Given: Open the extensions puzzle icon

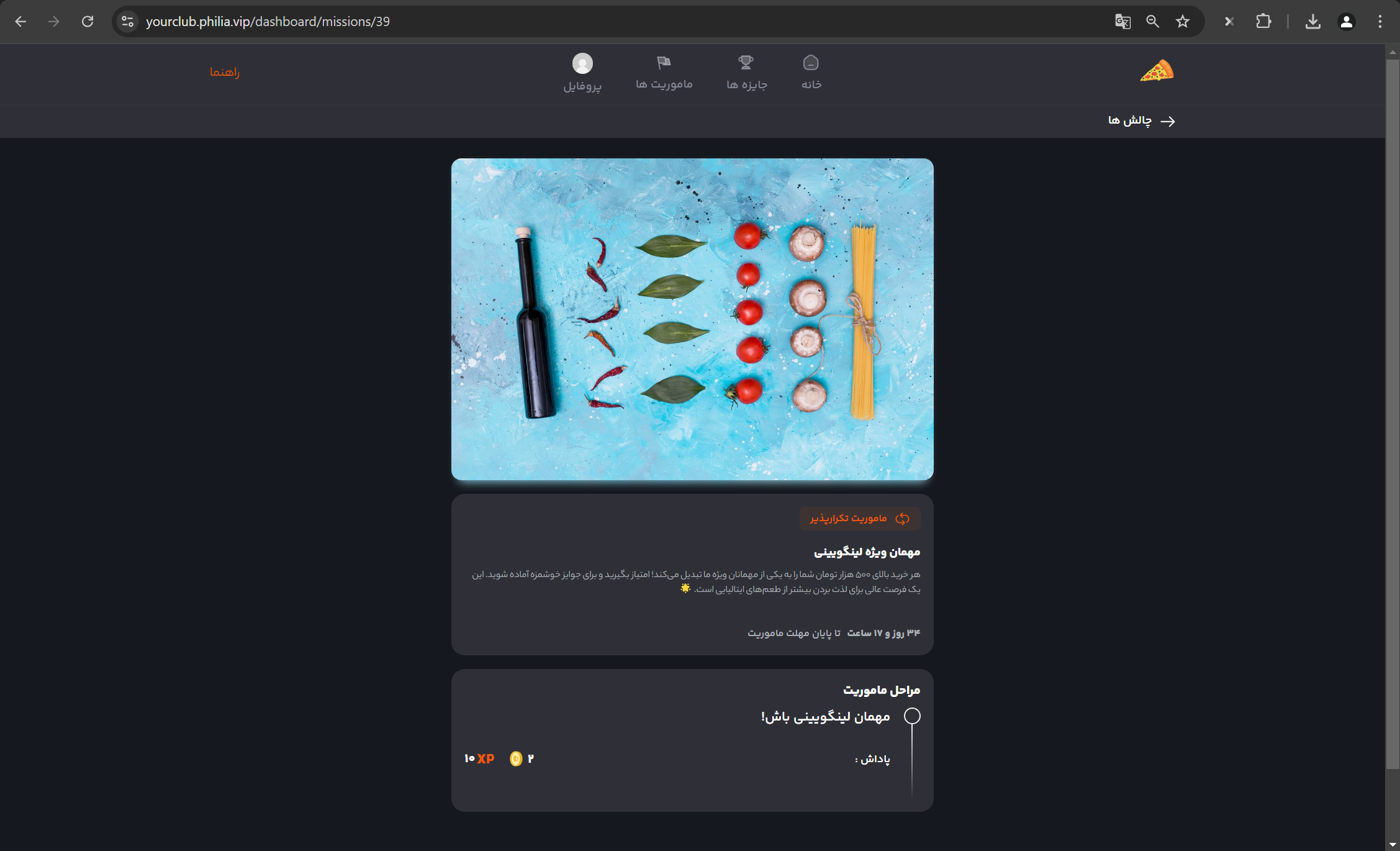Looking at the screenshot, I should click(x=1263, y=22).
